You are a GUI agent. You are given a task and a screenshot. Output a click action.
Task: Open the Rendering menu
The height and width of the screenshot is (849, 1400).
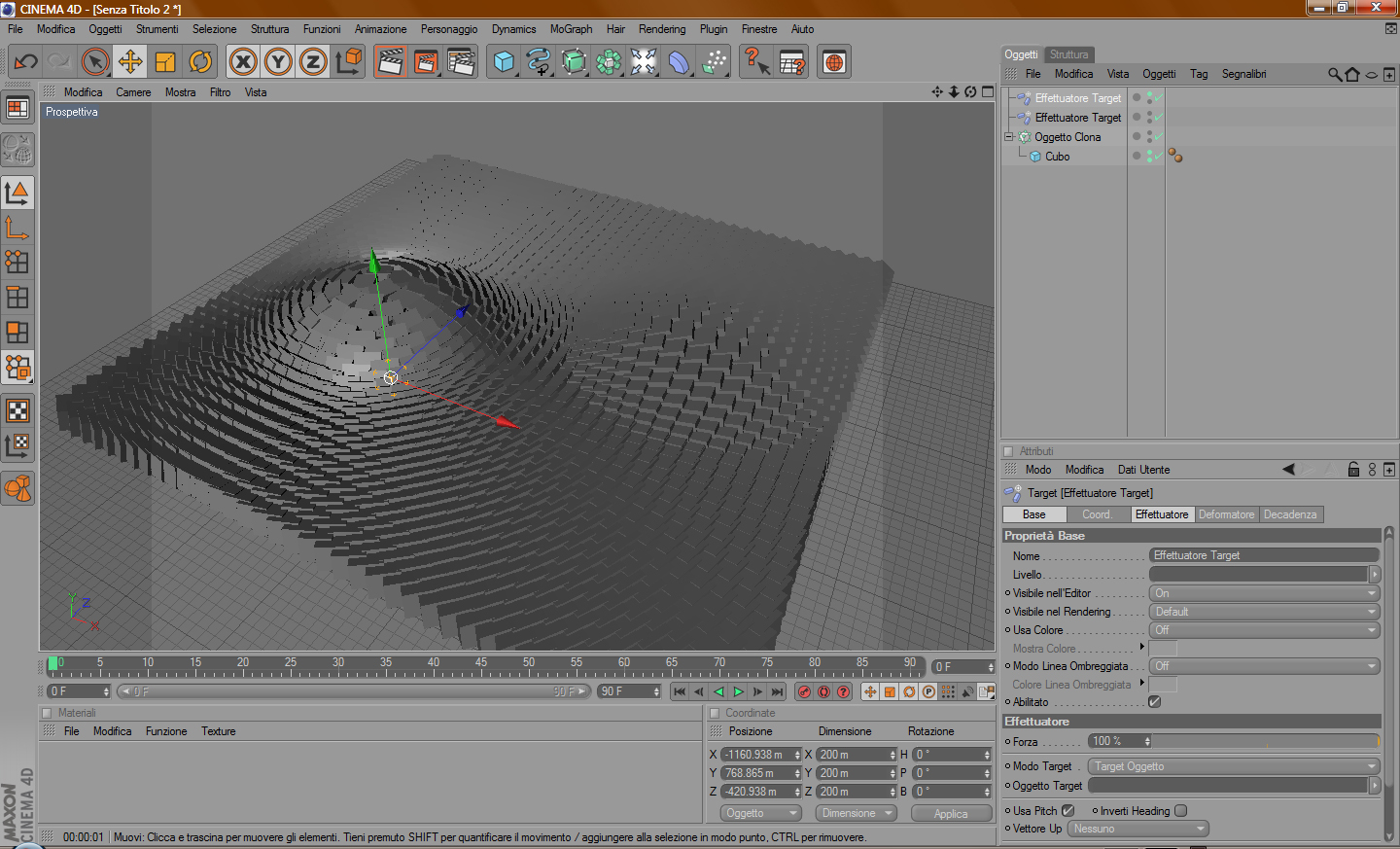click(662, 29)
